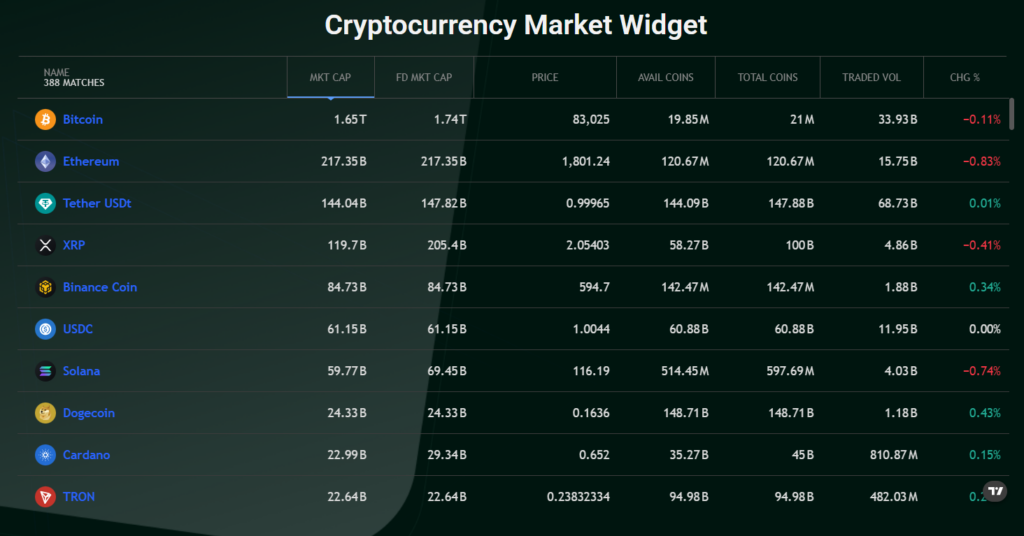Image resolution: width=1024 pixels, height=536 pixels.
Task: Click the Tether USDt logo icon
Action: point(45,204)
